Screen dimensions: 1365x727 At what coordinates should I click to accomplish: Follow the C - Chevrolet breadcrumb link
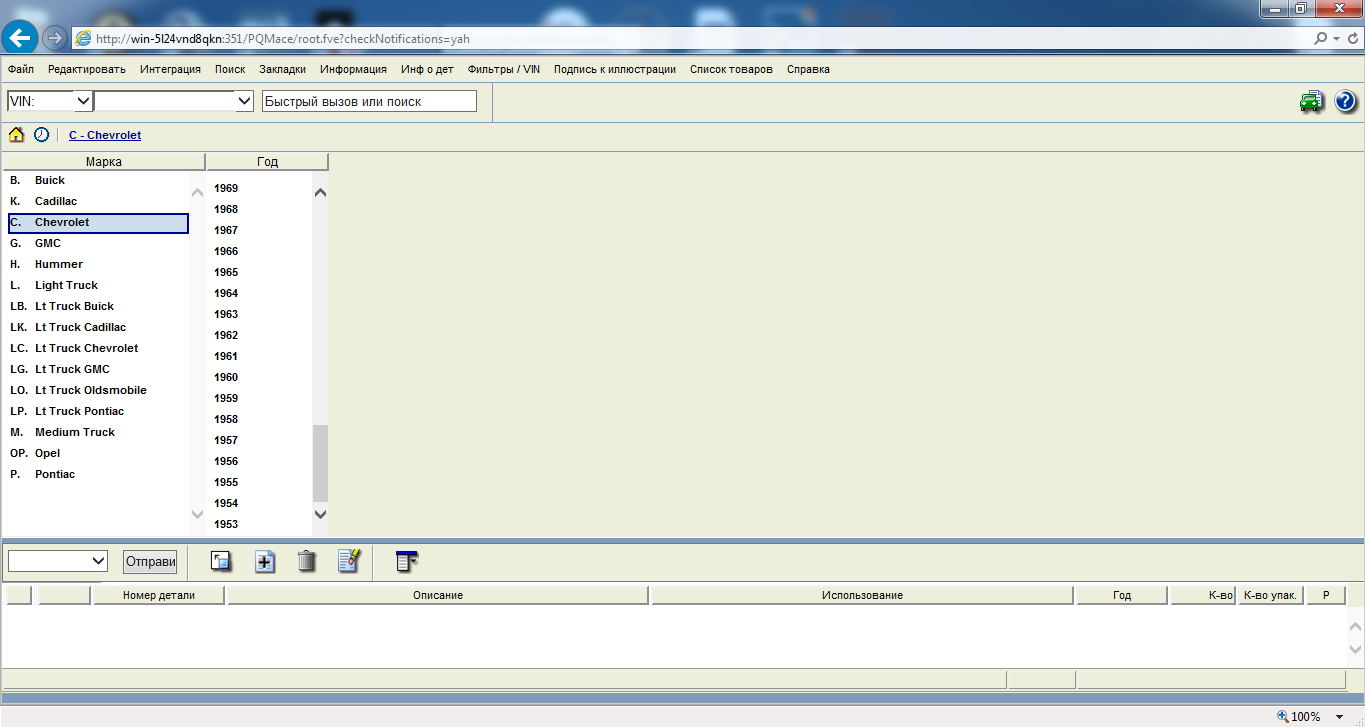(105, 135)
